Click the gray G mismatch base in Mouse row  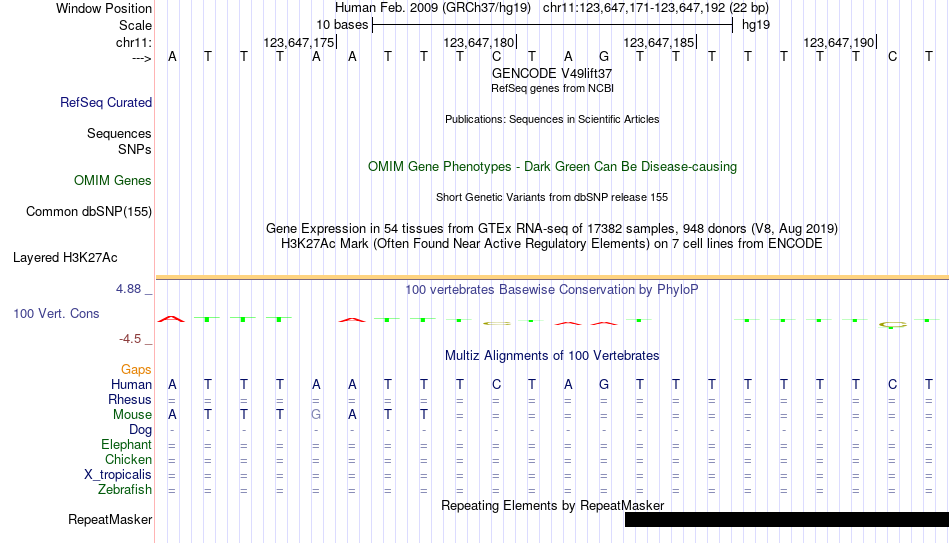click(x=316, y=415)
